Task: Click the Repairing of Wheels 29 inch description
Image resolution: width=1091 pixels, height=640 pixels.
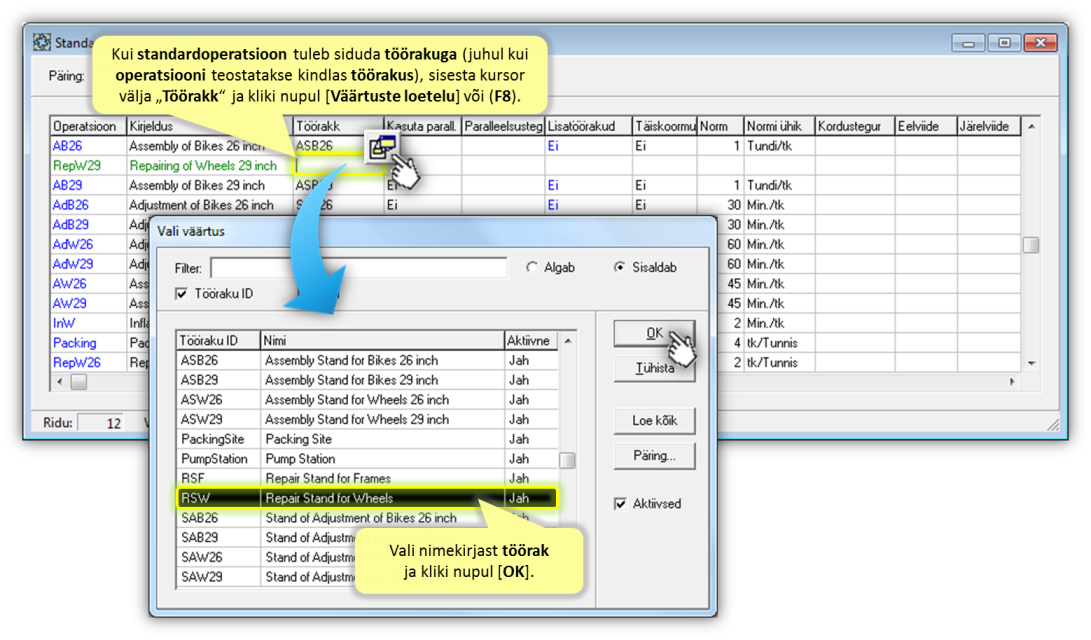Action: (x=203, y=166)
